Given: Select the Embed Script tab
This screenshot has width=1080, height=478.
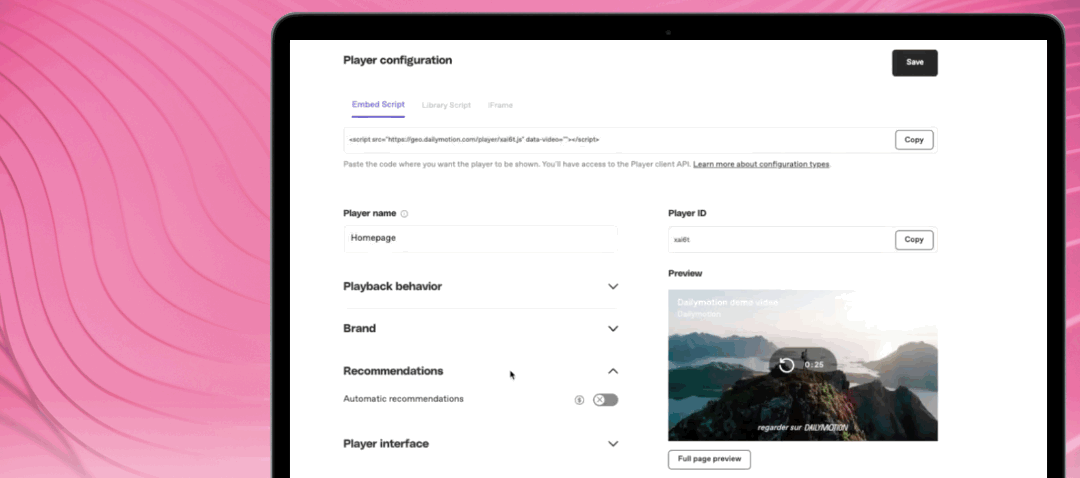Looking at the screenshot, I should [378, 105].
